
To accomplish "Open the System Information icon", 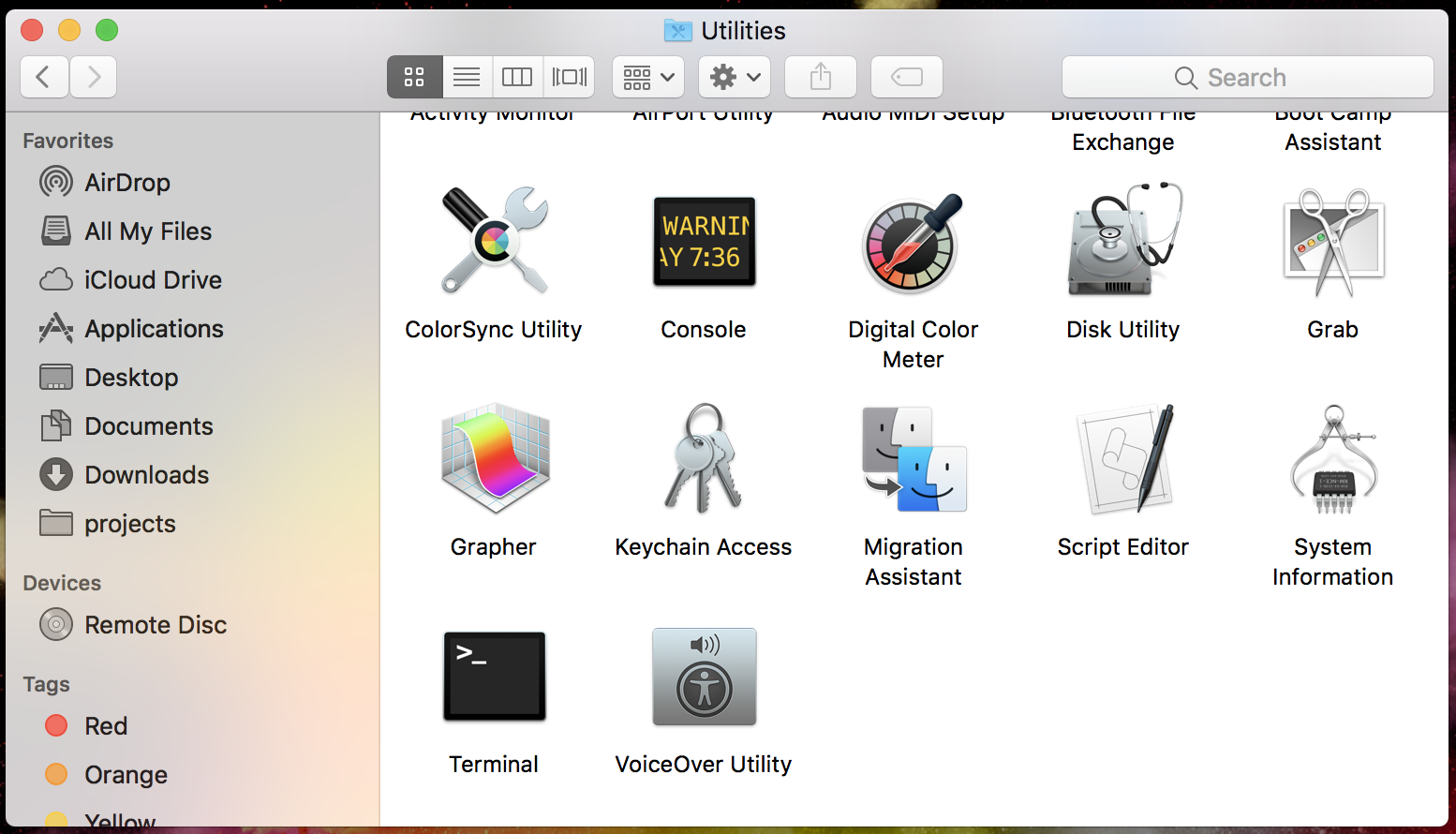I will click(1333, 458).
